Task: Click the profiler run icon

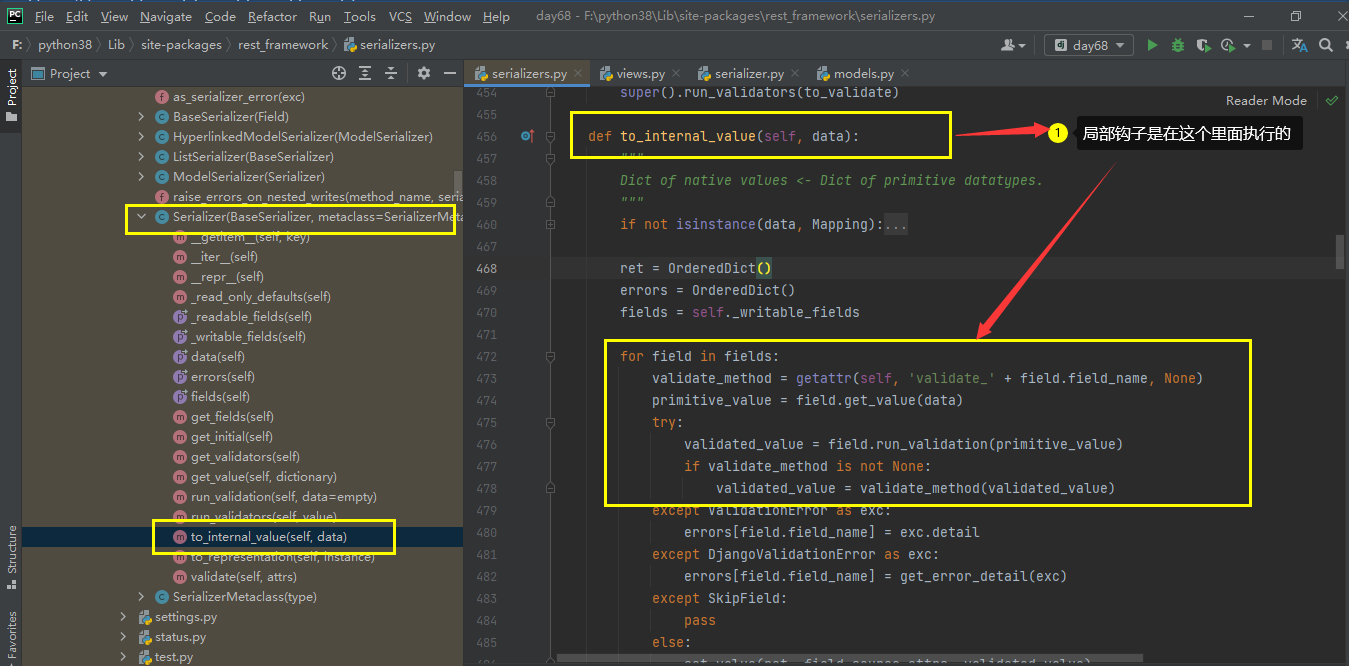Action: 1228,45
